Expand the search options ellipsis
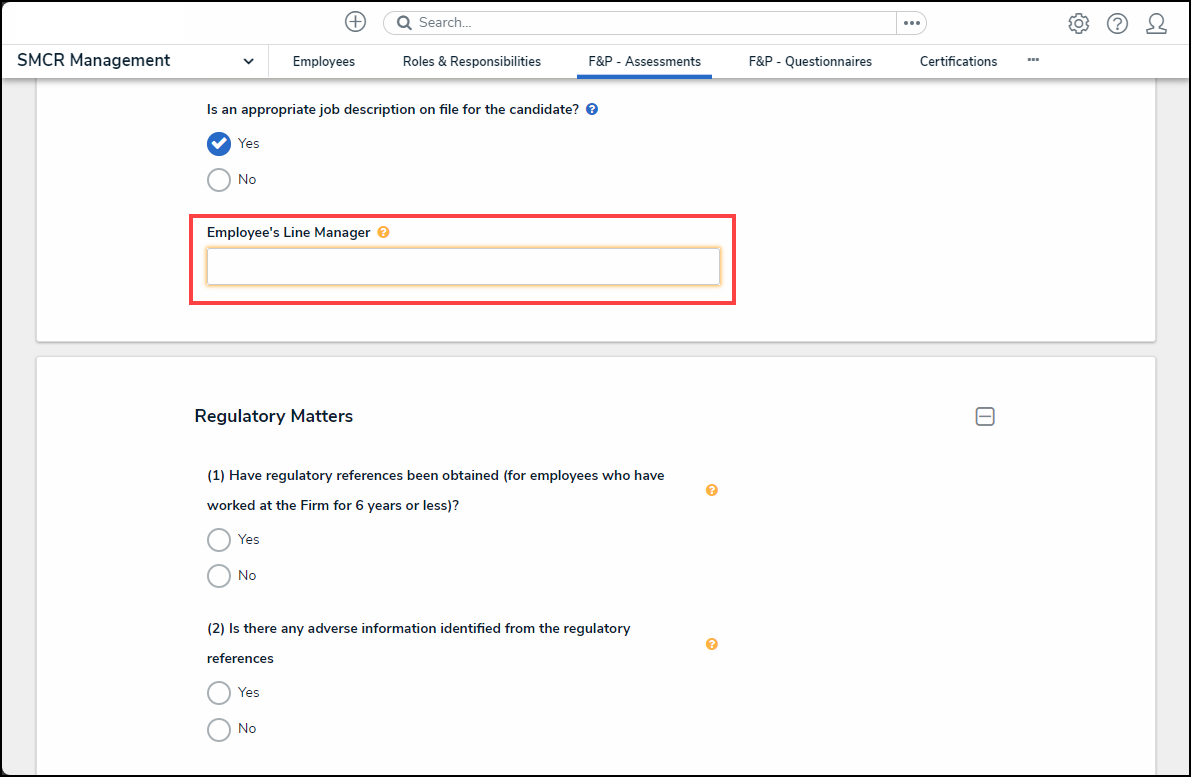The width and height of the screenshot is (1191, 777). pyautogui.click(x=911, y=23)
